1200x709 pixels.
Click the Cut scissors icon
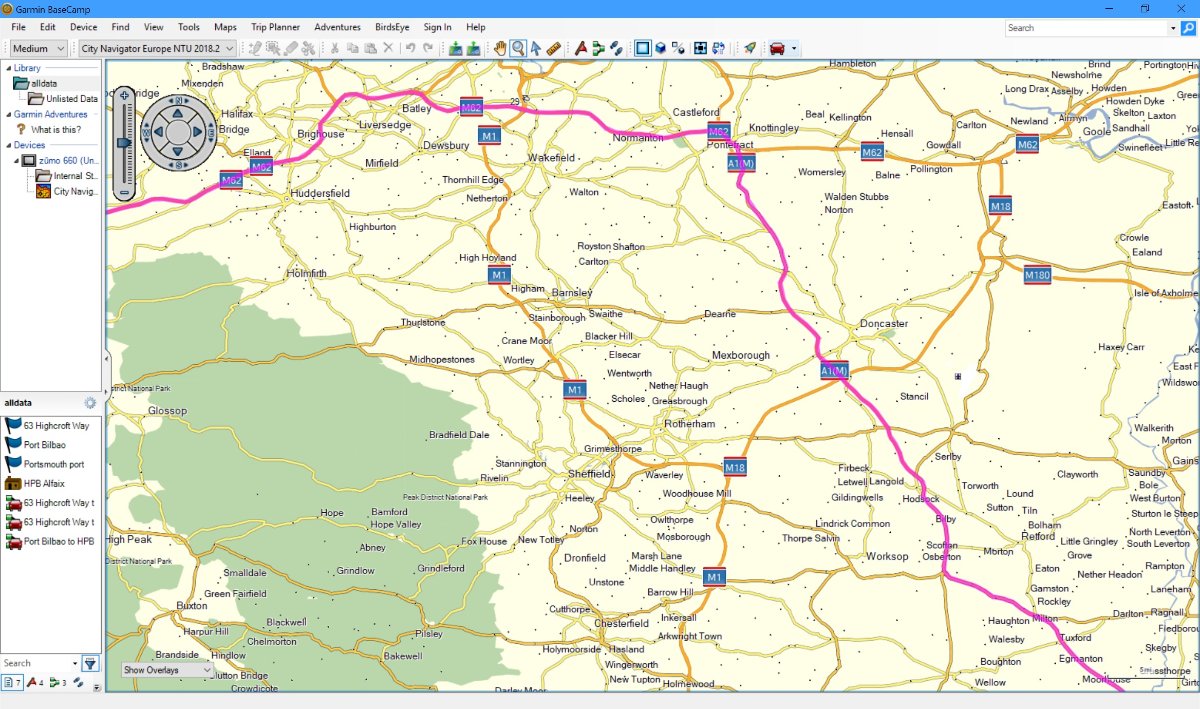click(335, 48)
